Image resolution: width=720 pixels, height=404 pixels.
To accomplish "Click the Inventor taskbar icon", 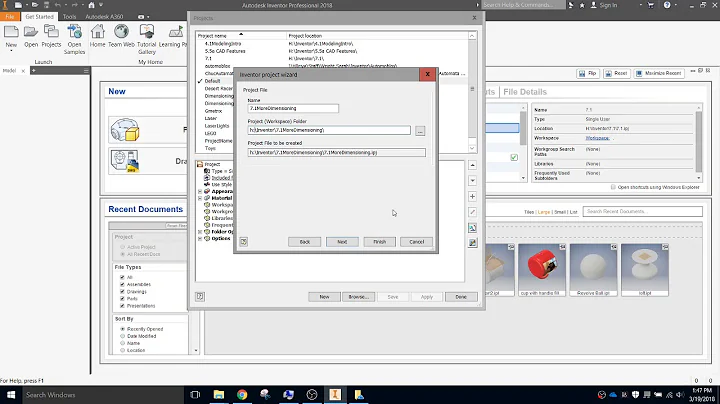I will 335,394.
